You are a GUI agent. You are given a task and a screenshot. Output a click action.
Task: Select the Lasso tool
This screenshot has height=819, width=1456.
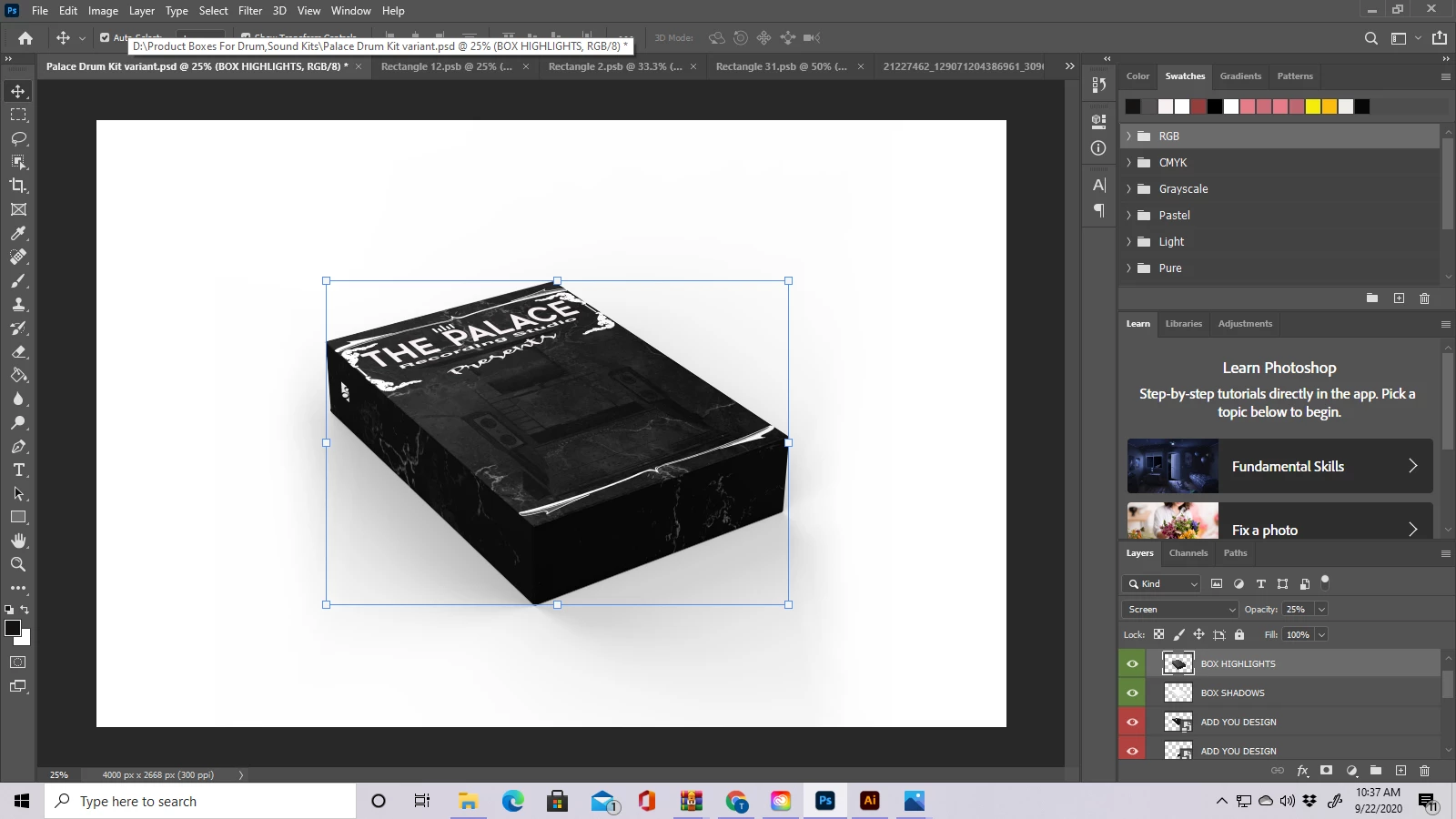(x=18, y=138)
